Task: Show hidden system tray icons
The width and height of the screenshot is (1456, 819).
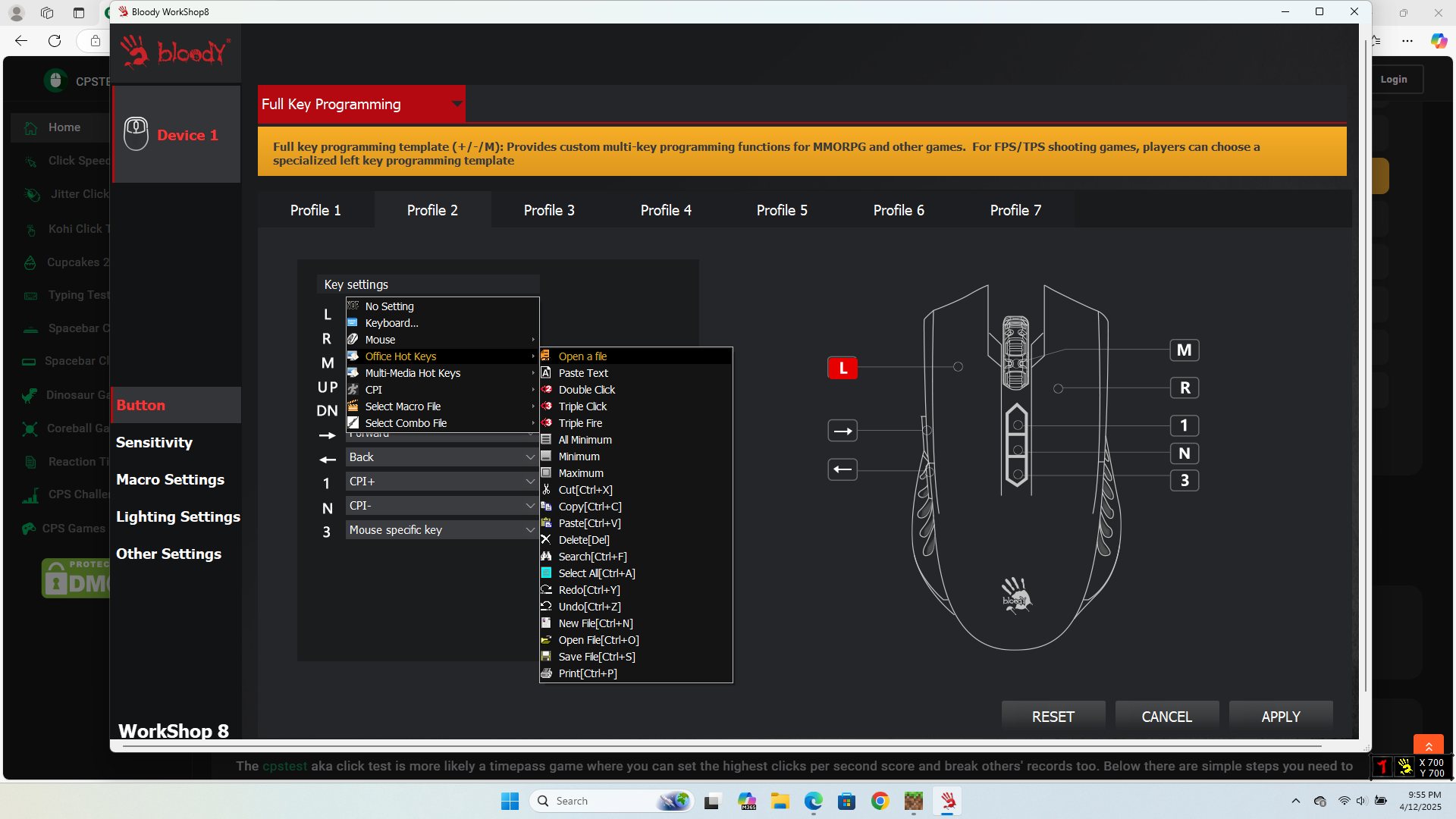Action: coord(1295,801)
